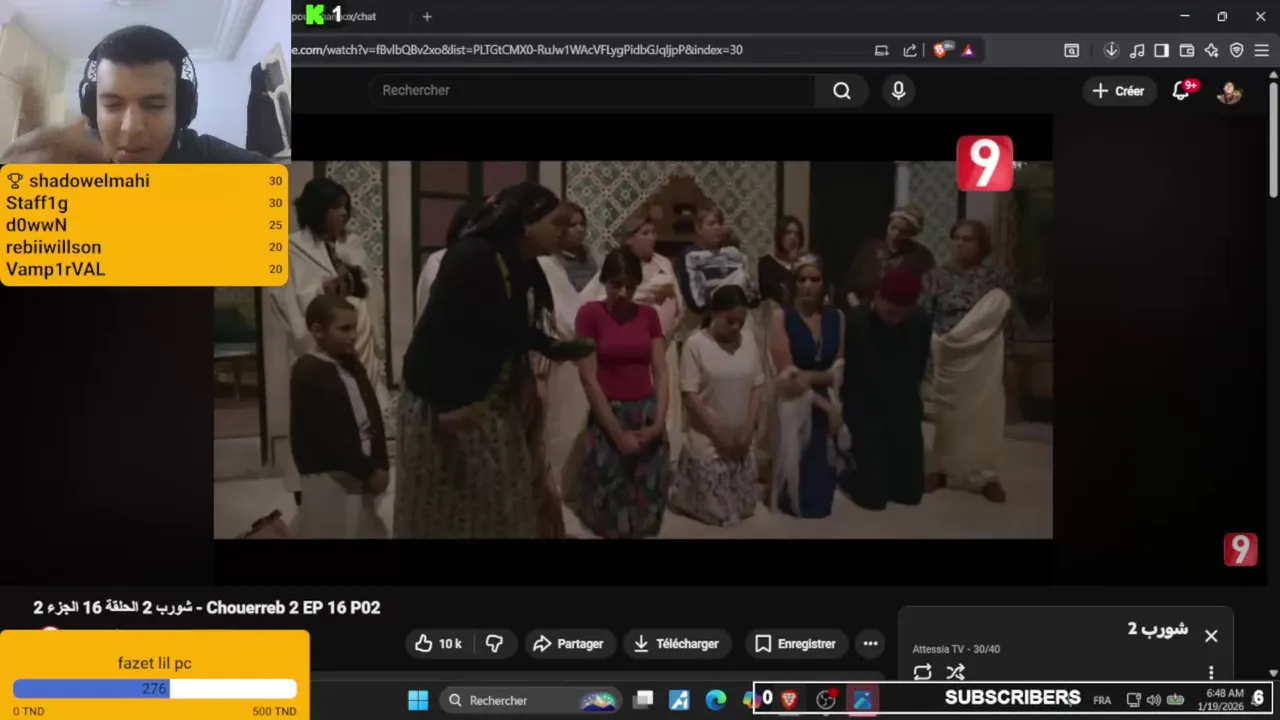This screenshot has width=1280, height=720.
Task: Click the share page icon in address bar
Action: (910, 50)
